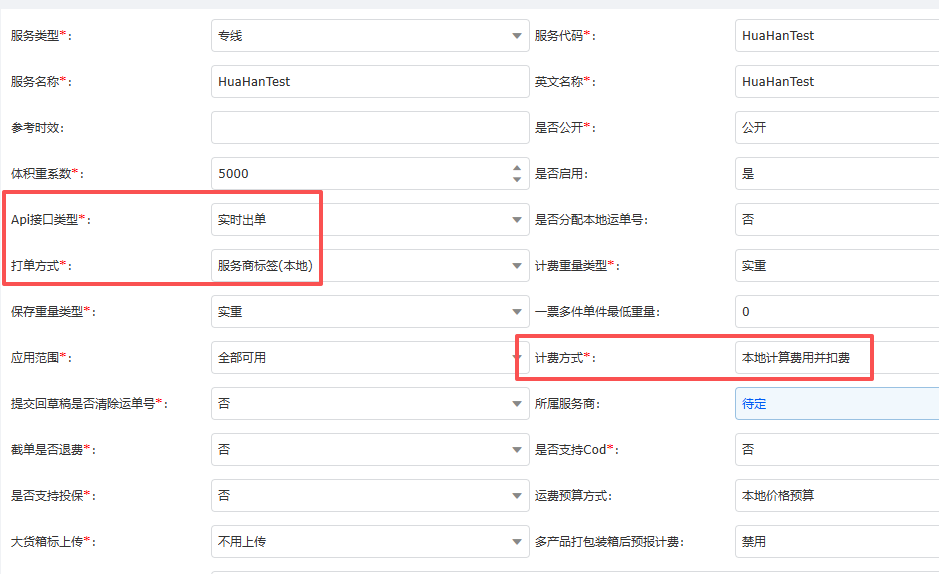Expand the 提交回草稿是否清除运单号 dropdown

coord(369,404)
